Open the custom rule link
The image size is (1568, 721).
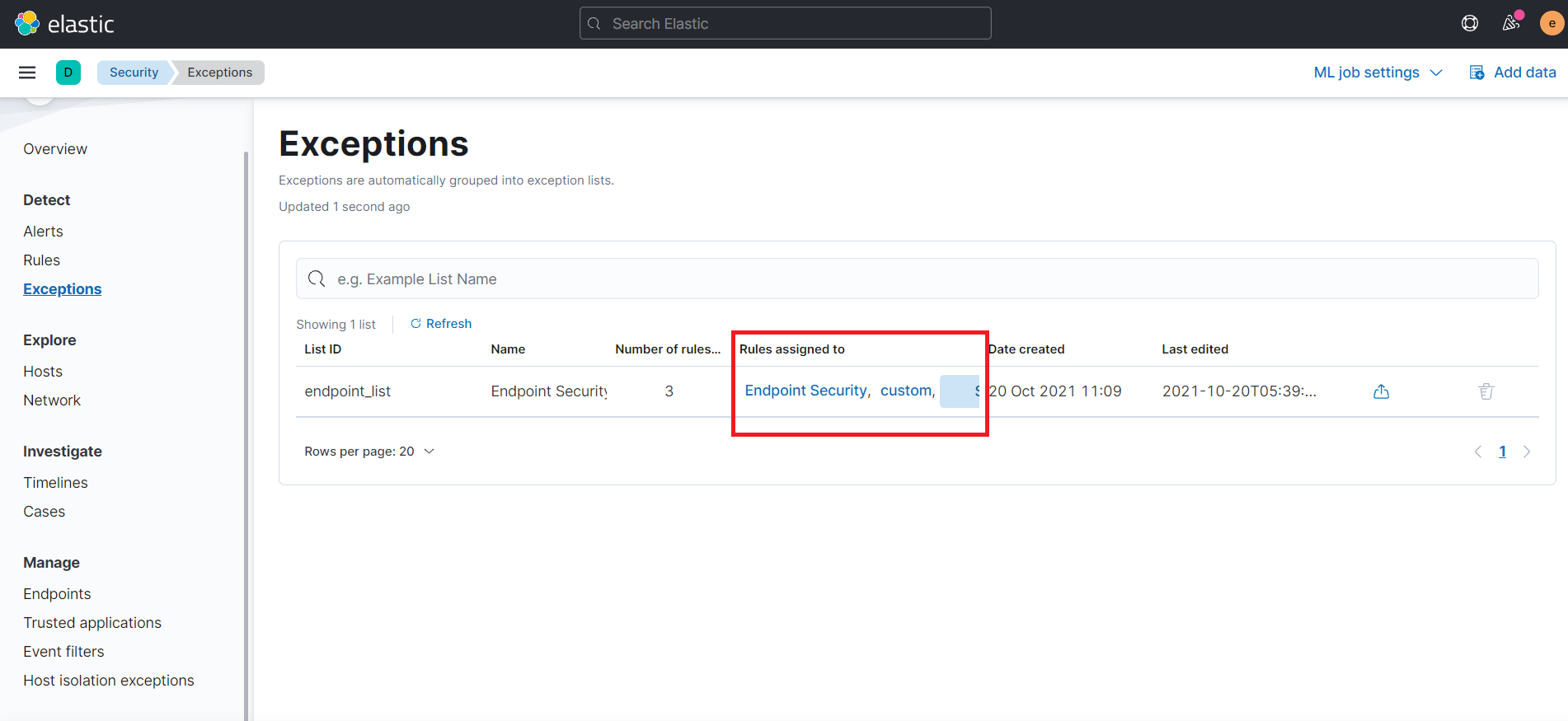[906, 391]
